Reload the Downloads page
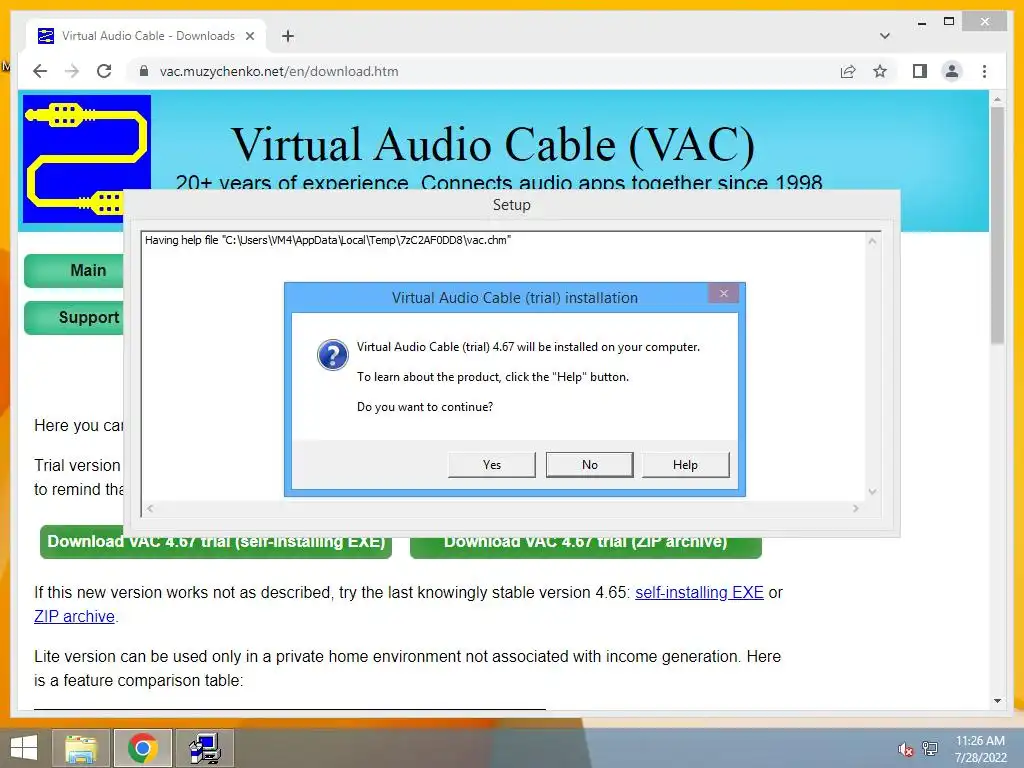The width and height of the screenshot is (1024, 768). pyautogui.click(x=104, y=71)
